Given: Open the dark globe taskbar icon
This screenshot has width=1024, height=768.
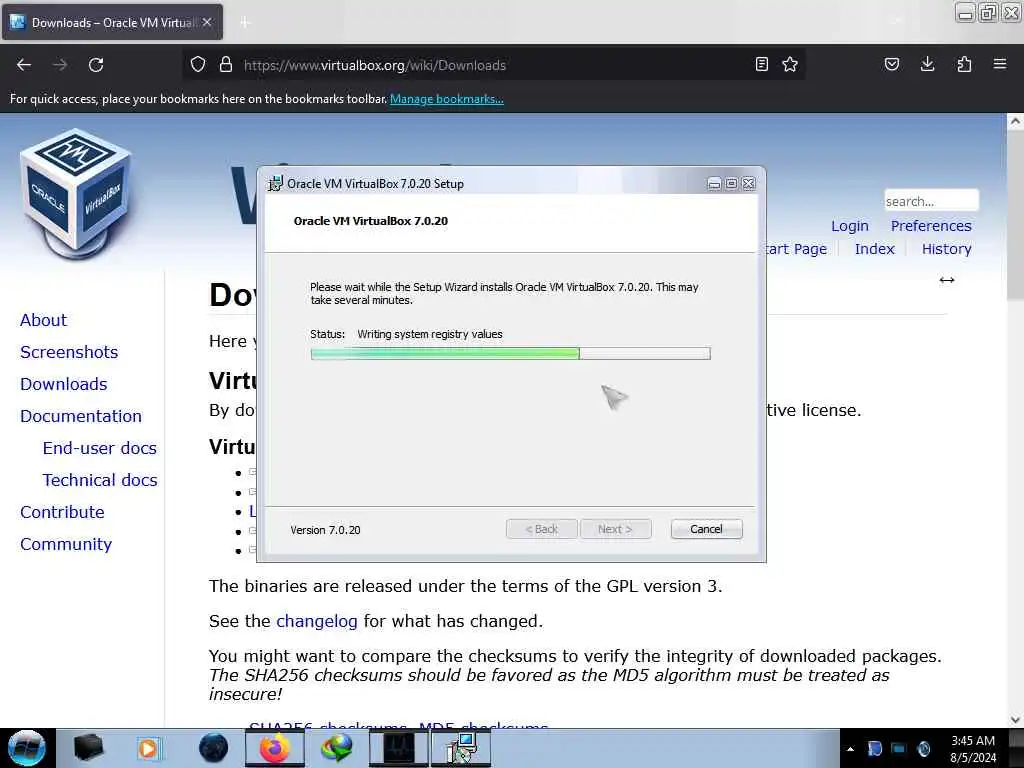Looking at the screenshot, I should coord(214,748).
